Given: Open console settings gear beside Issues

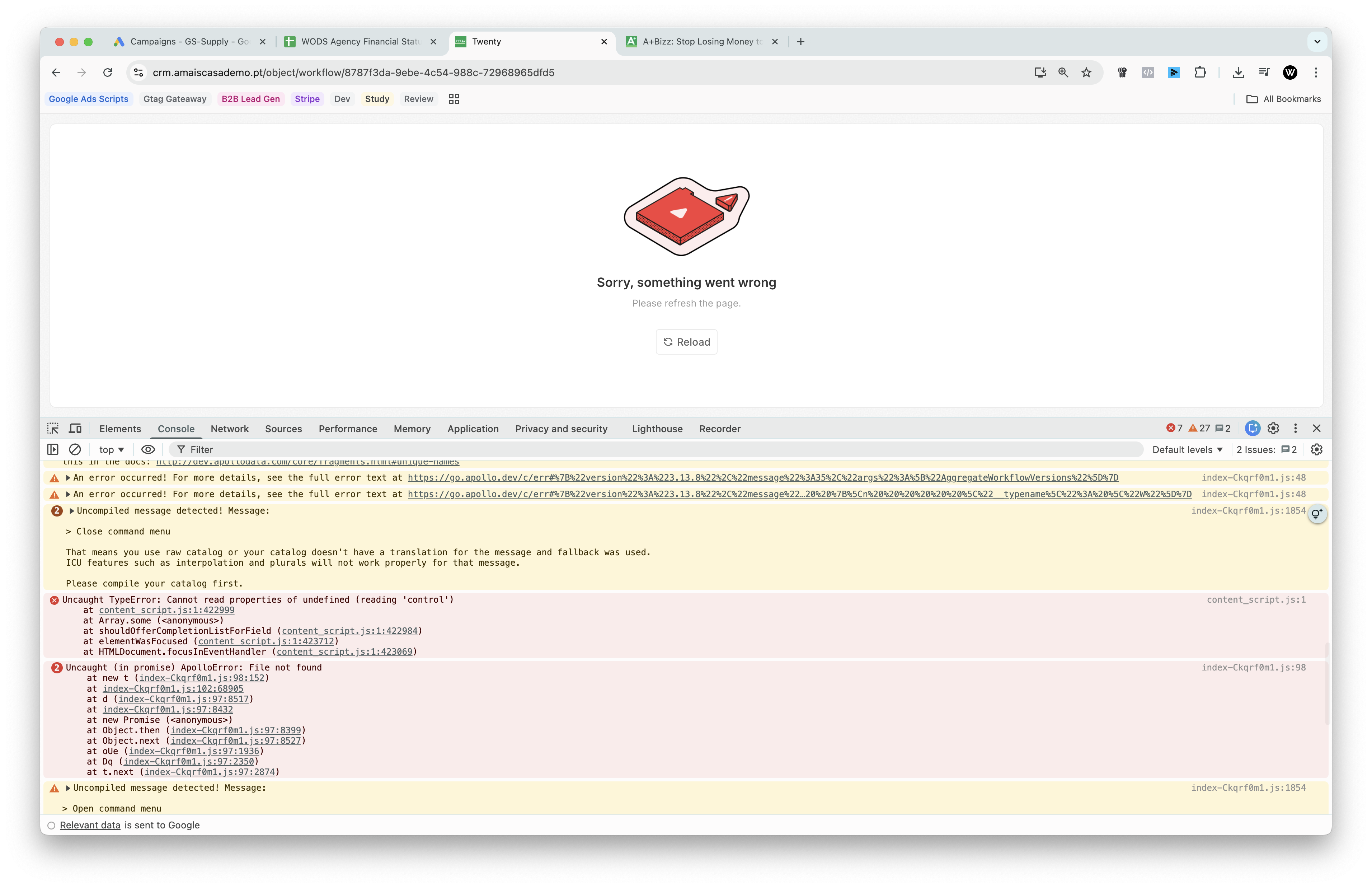Looking at the screenshot, I should tap(1317, 449).
